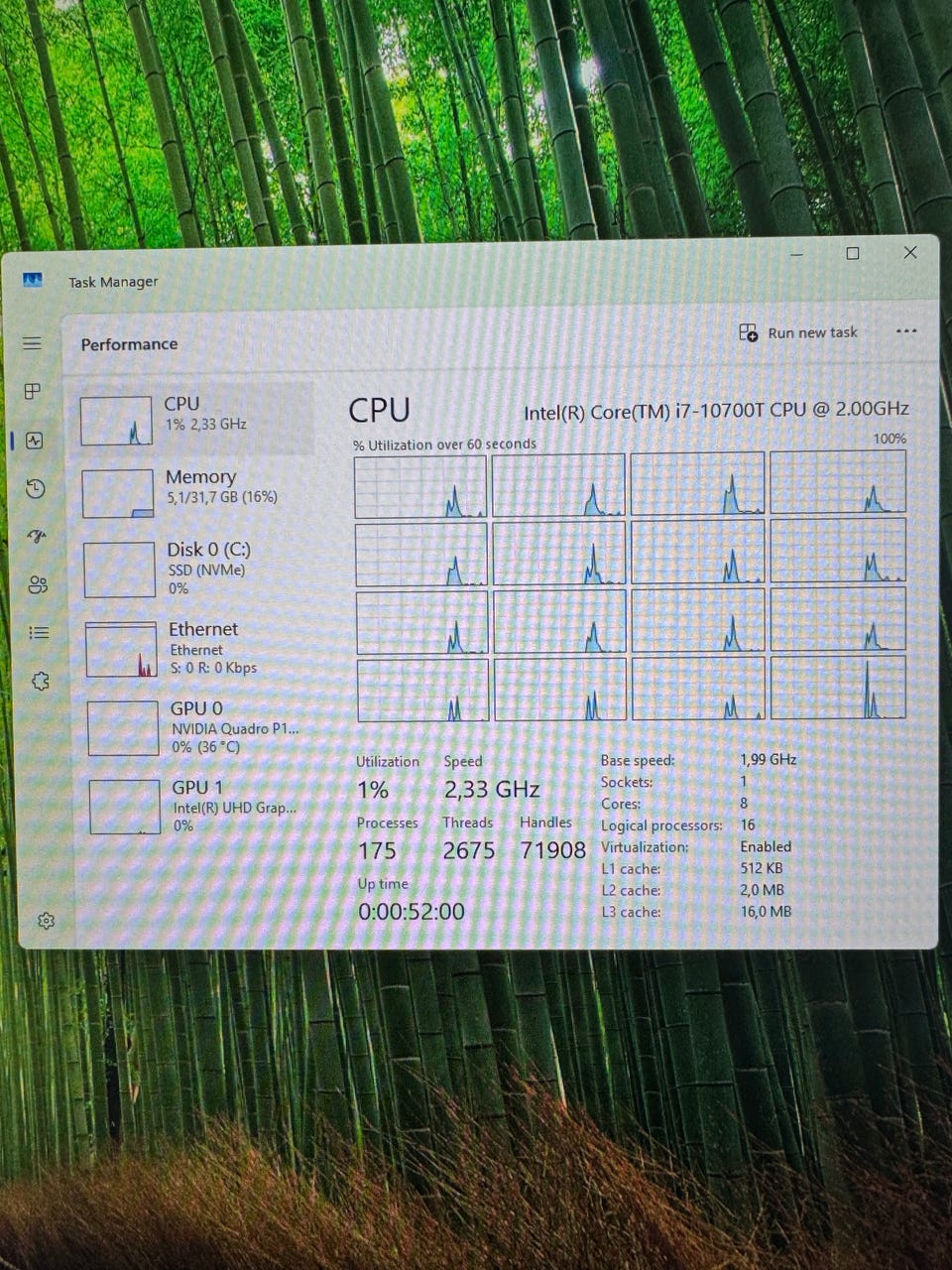Select the Ethernet performance entry
The width and height of the screenshot is (952, 1270).
coord(199,648)
